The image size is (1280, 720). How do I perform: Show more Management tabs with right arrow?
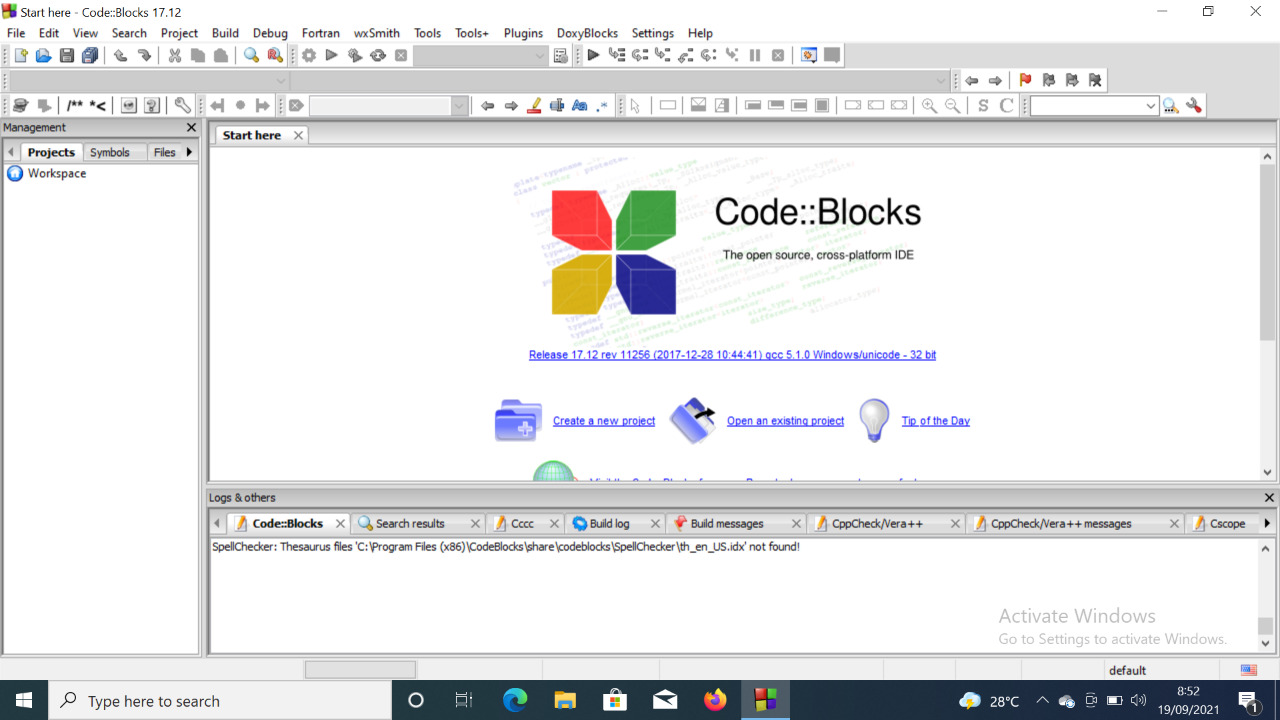(x=189, y=152)
